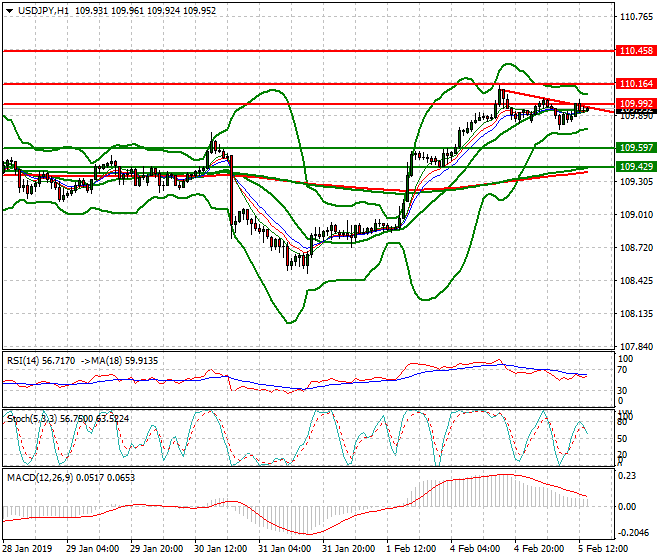The height and width of the screenshot is (560, 660).
Task: Click the dropdown triangle beside USDJPY,H1
Action: (x=9, y=9)
